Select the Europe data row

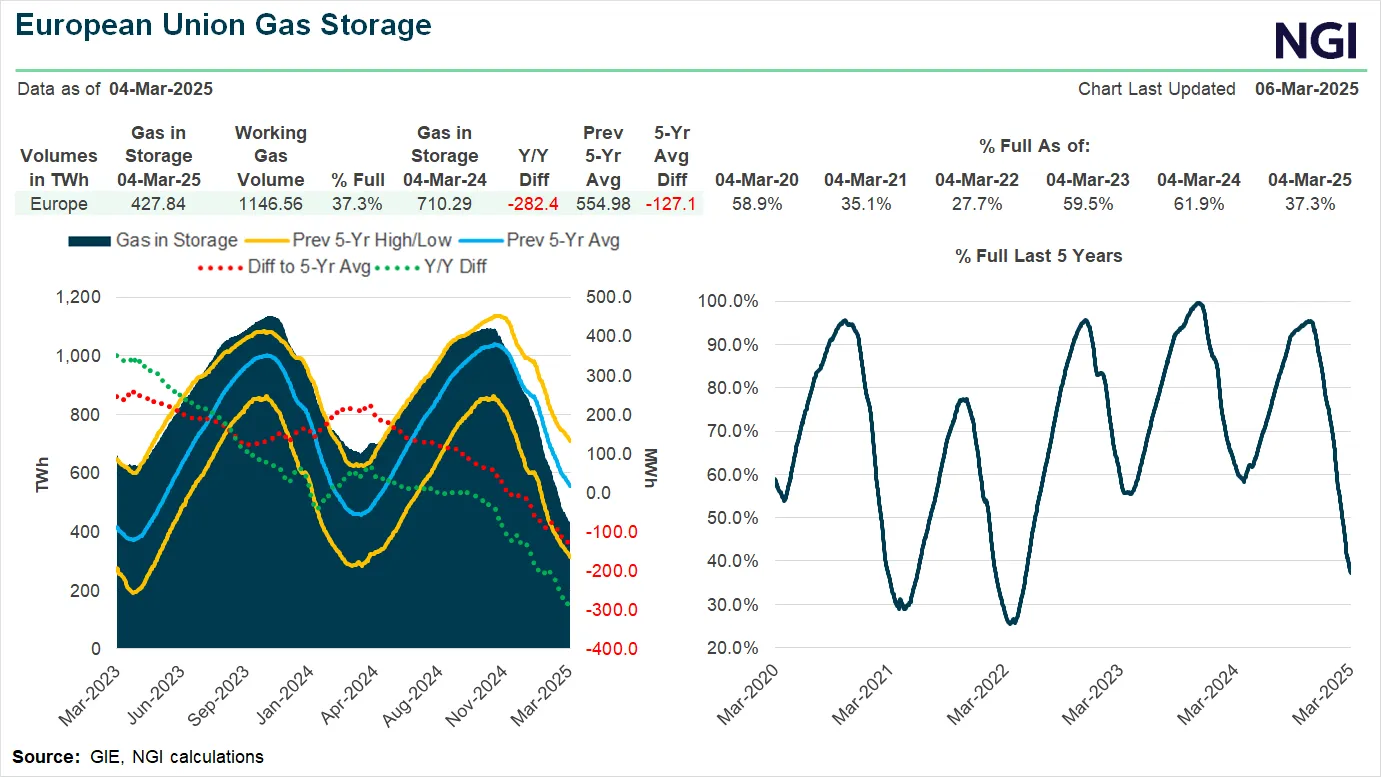tap(57, 204)
